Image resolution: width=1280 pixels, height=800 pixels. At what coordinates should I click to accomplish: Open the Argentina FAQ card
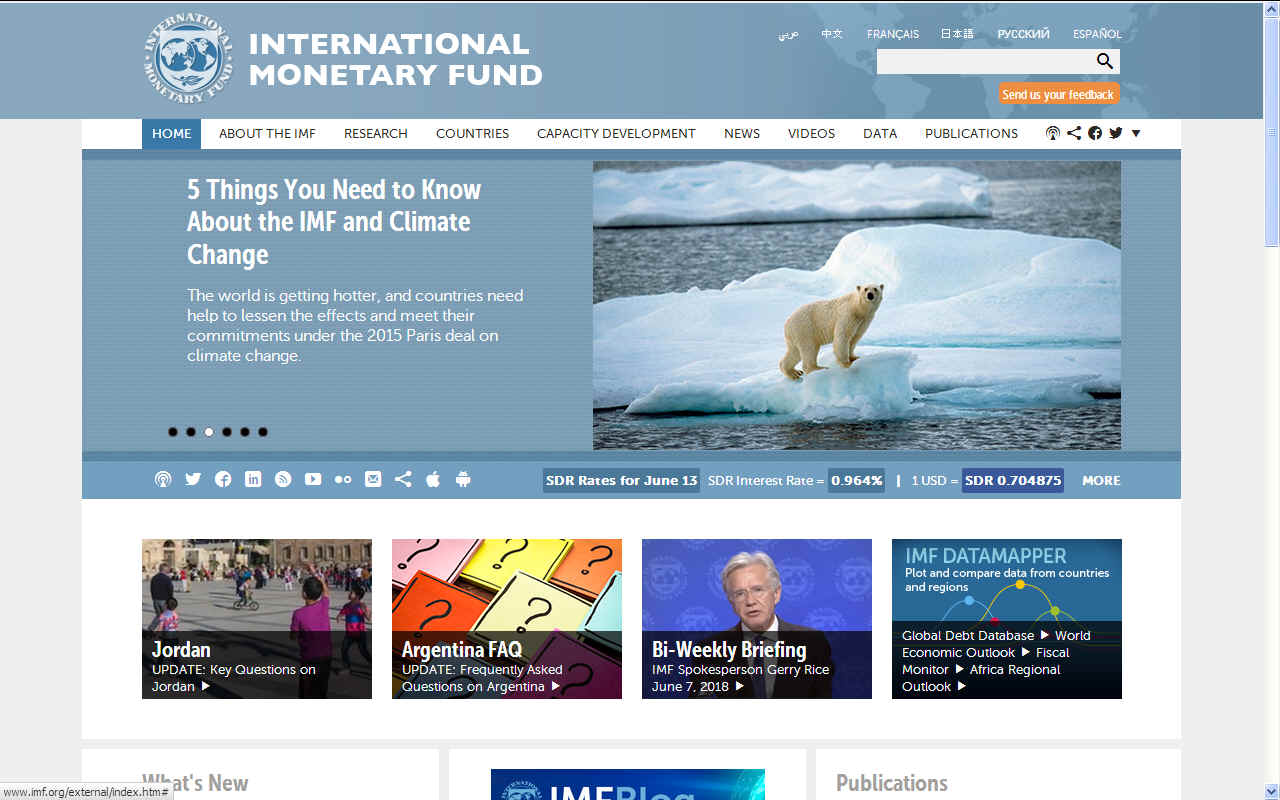[x=507, y=619]
